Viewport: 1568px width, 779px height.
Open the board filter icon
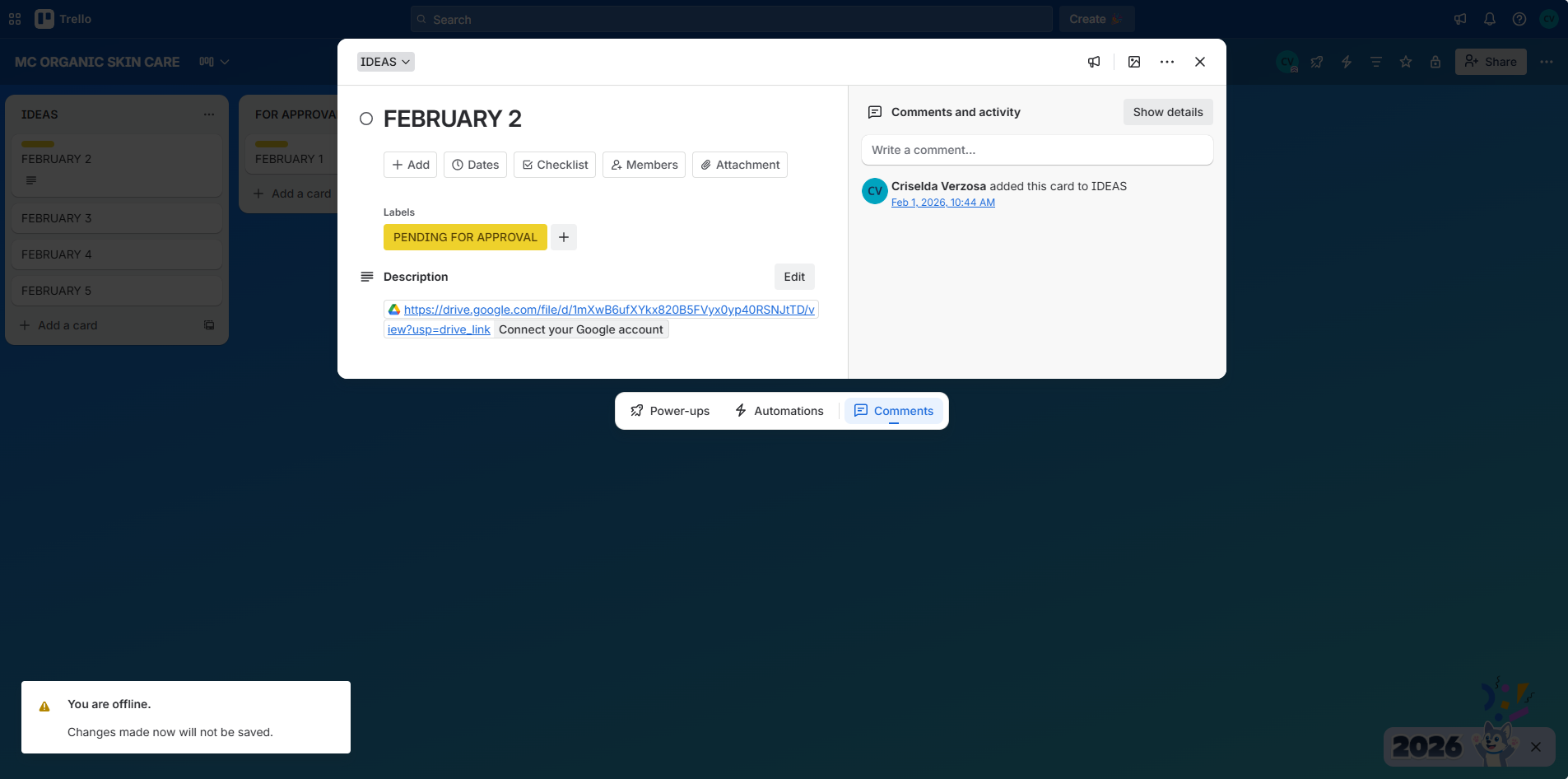point(1376,62)
